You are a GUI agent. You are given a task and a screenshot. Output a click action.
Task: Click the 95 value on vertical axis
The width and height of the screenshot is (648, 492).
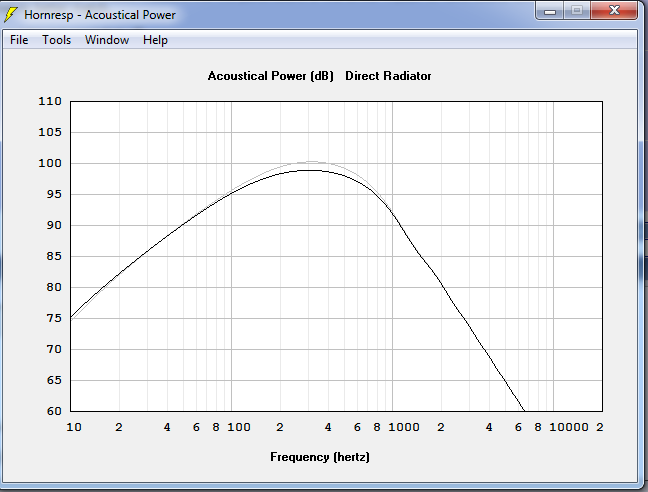[54, 194]
